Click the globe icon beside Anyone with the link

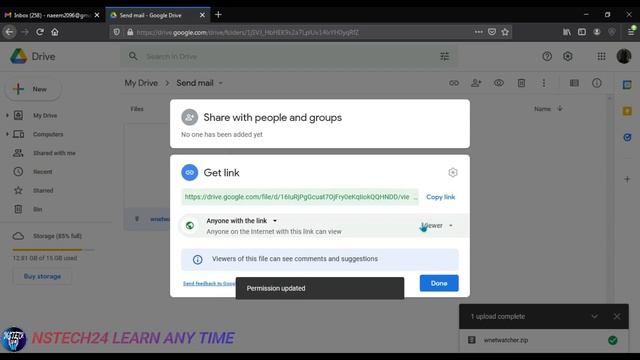tap(190, 225)
